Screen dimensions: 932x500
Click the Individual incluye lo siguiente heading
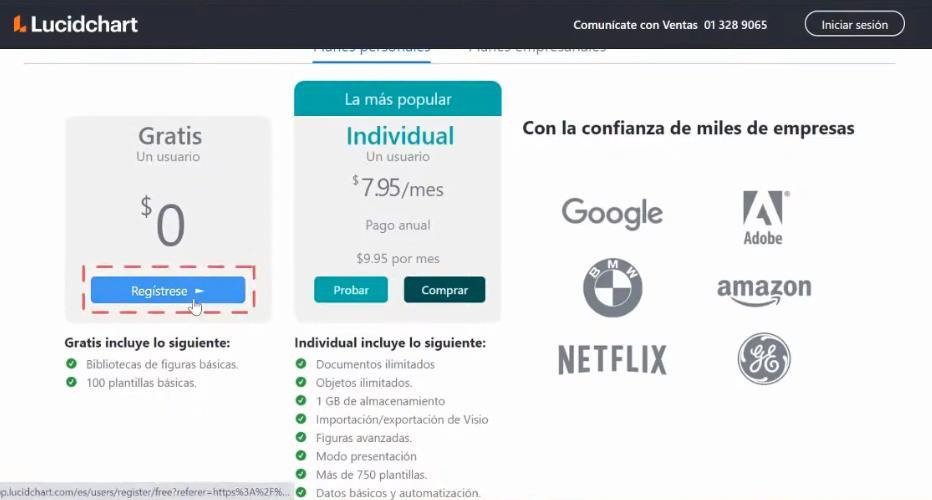pos(390,343)
